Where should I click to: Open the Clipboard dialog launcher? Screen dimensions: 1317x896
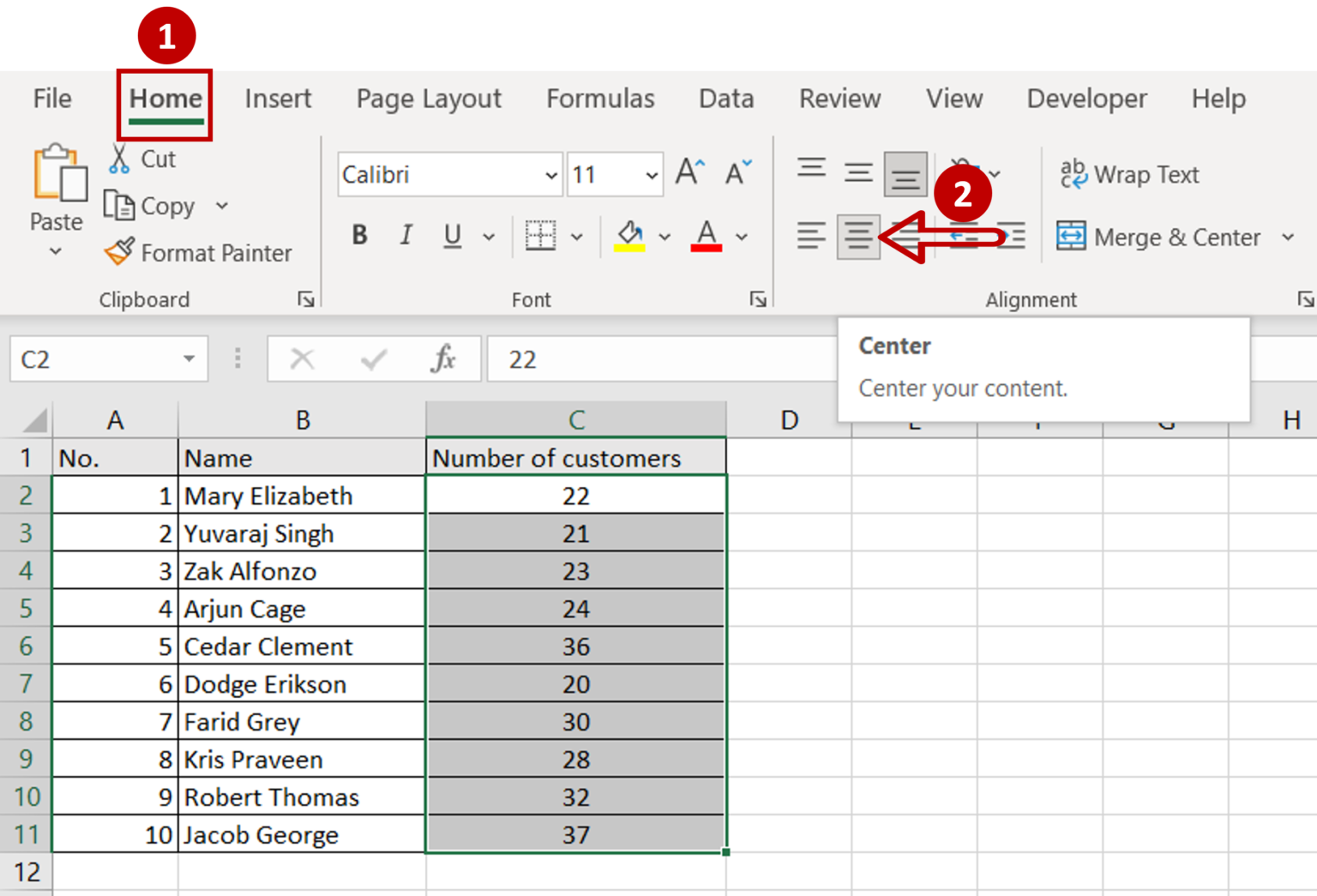pyautogui.click(x=305, y=299)
